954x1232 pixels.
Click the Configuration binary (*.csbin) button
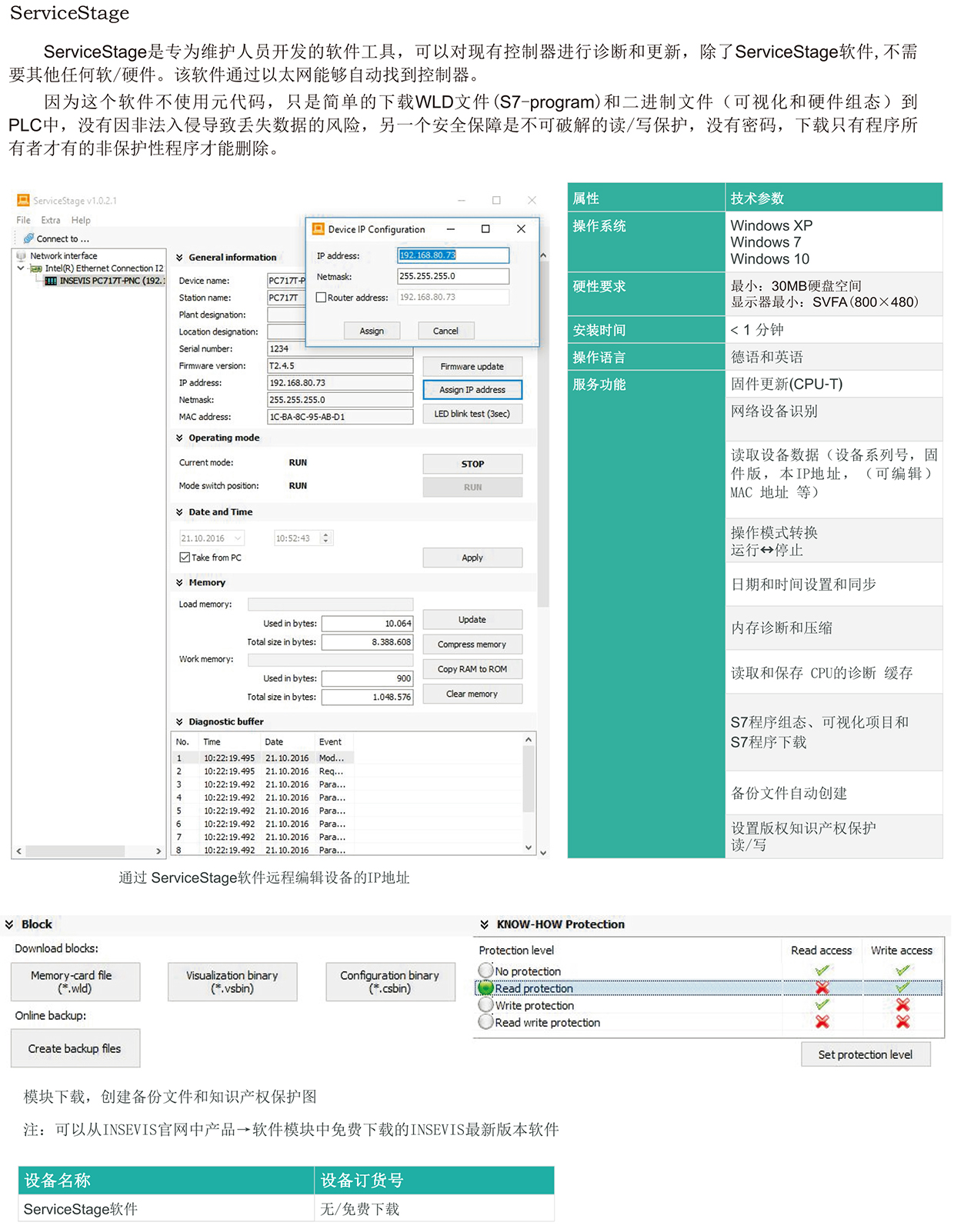tap(390, 982)
